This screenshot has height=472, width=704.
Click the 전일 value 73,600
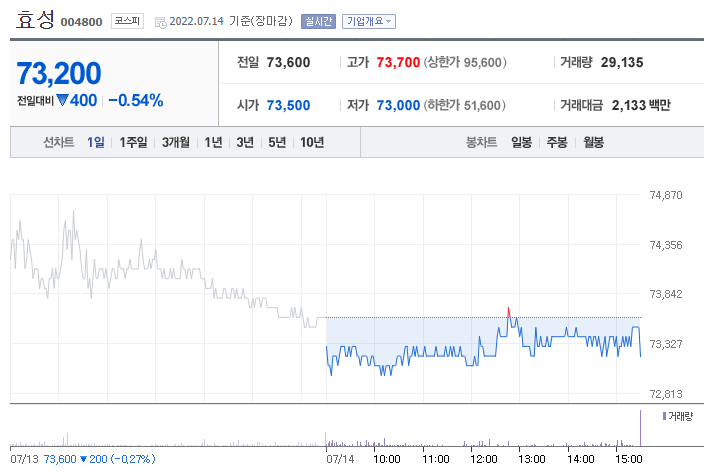pyautogui.click(x=288, y=62)
